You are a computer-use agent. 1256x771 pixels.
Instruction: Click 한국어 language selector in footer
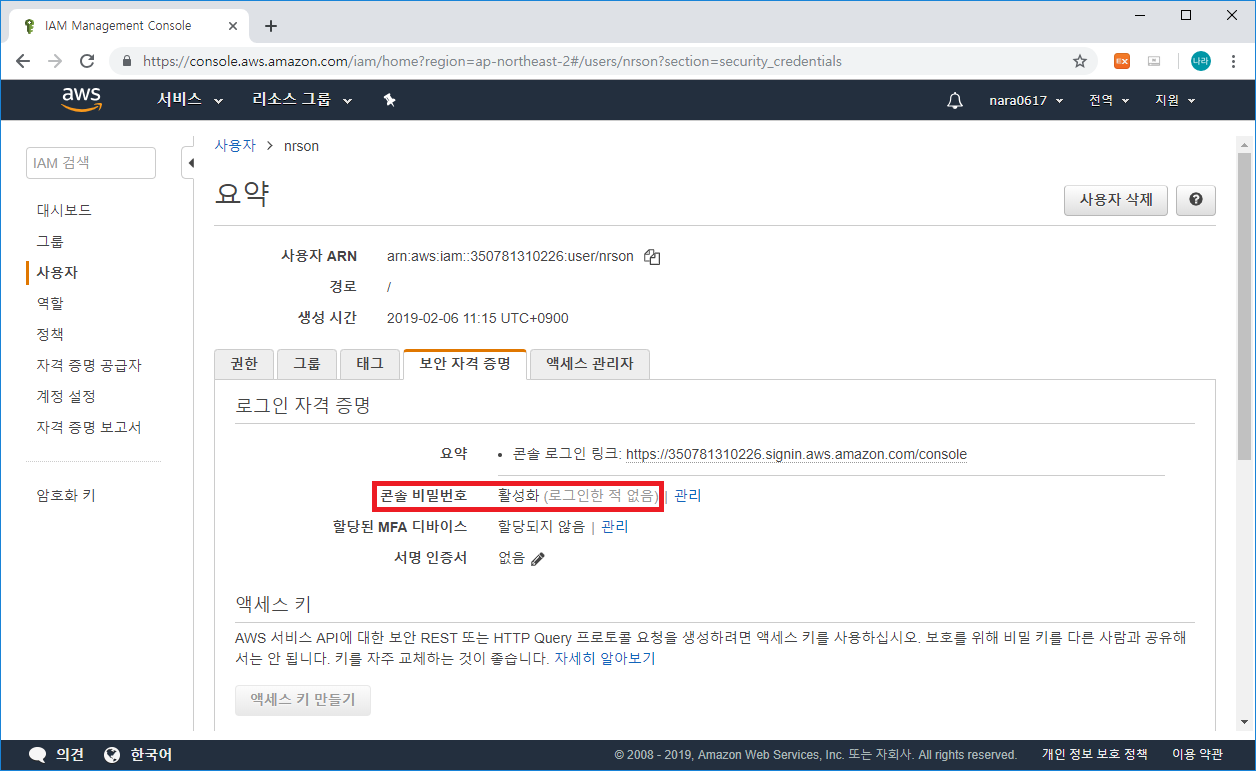151,755
